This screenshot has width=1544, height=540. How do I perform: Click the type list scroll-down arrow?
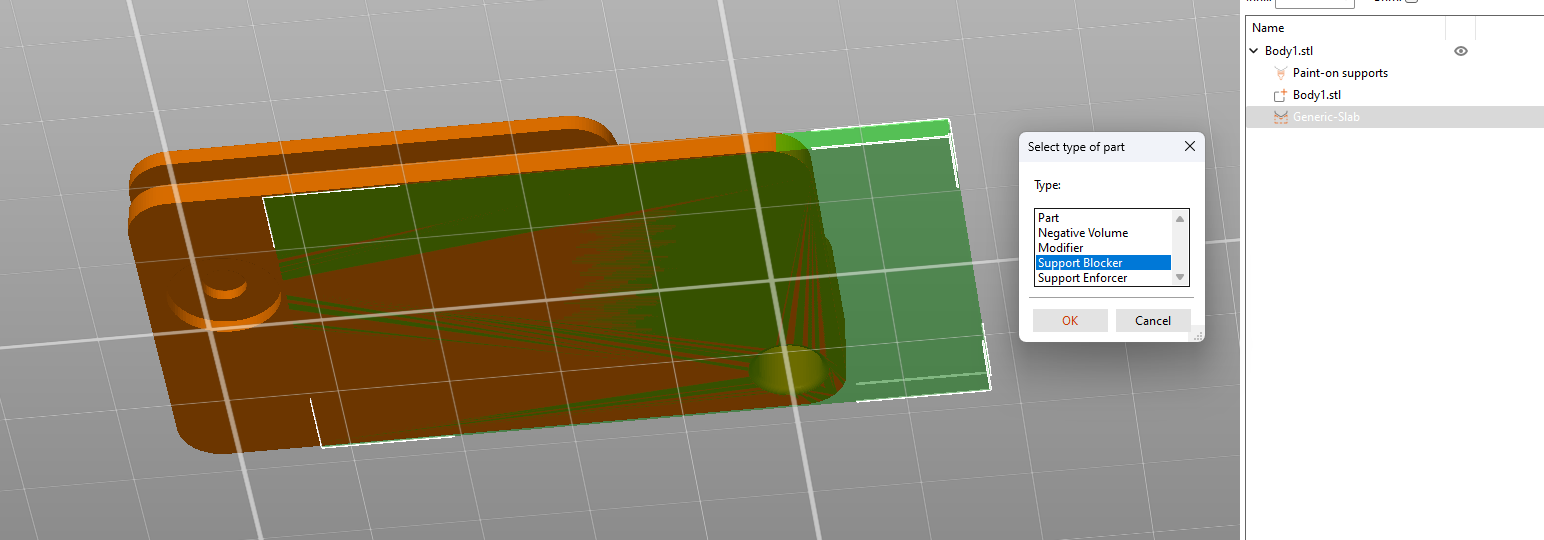[1180, 277]
